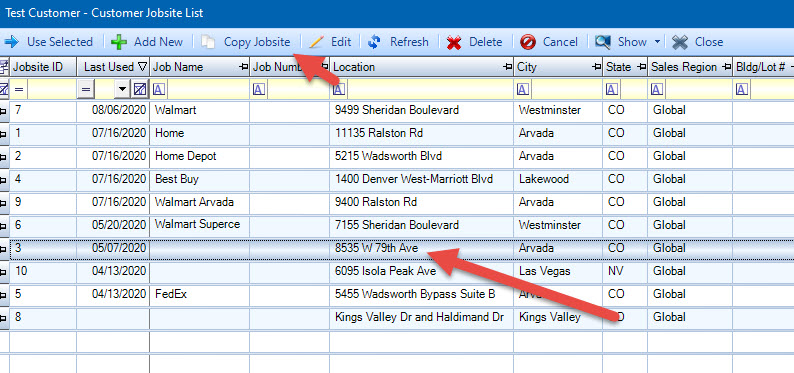The image size is (794, 373).
Task: Sort by the Jobsite ID column header
Action: coord(43,67)
